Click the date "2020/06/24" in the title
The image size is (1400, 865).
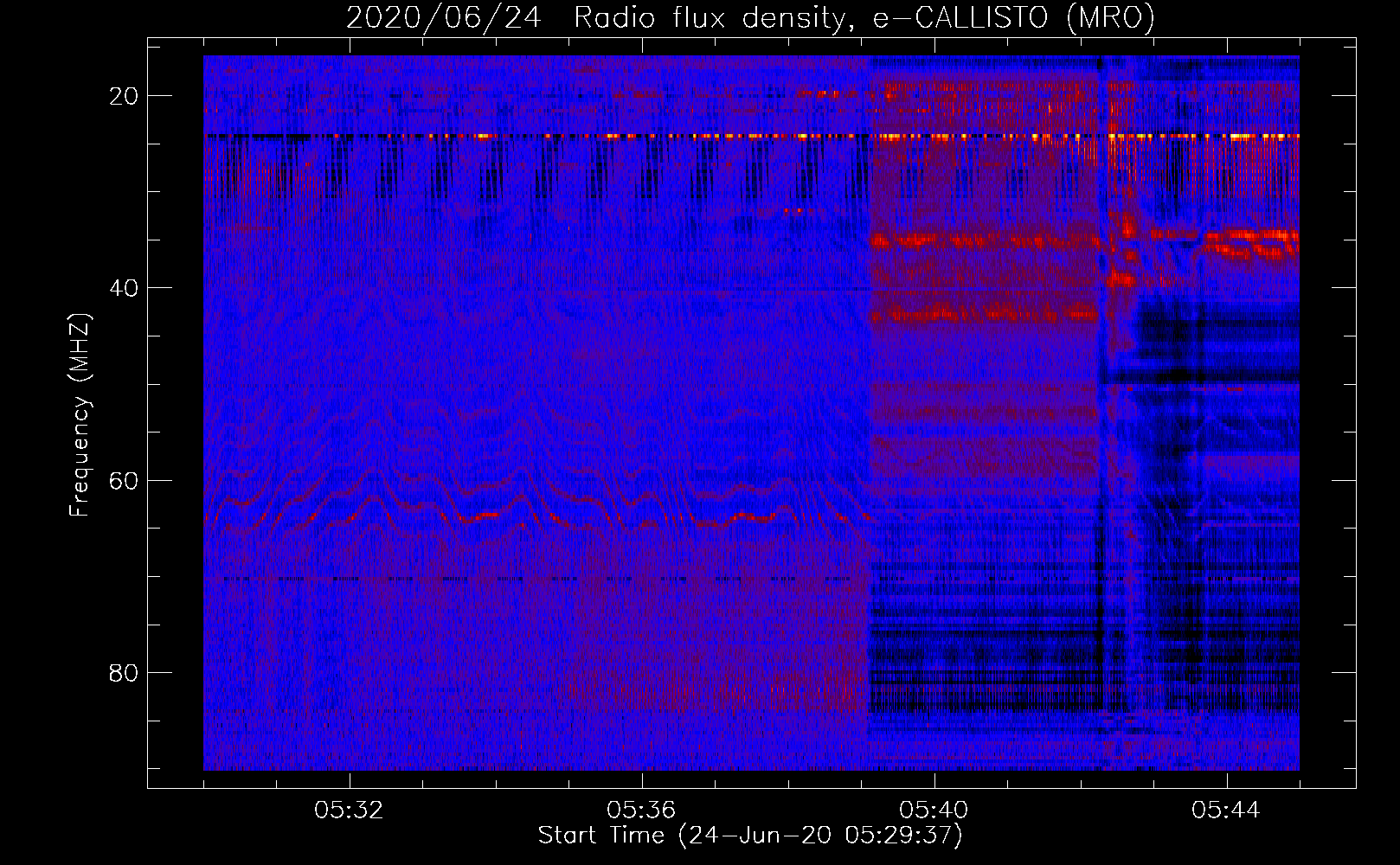[444, 17]
